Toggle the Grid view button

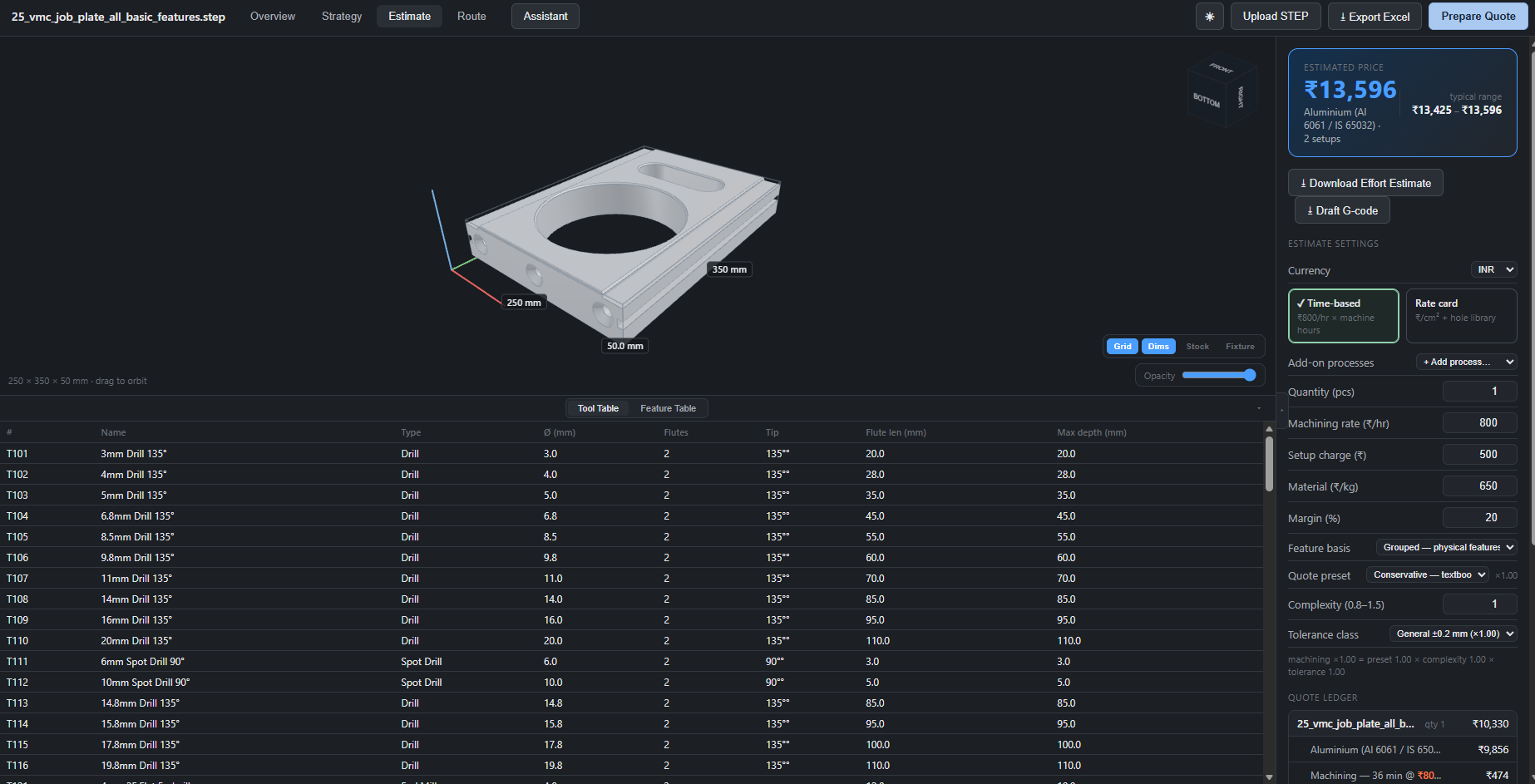tap(1123, 347)
